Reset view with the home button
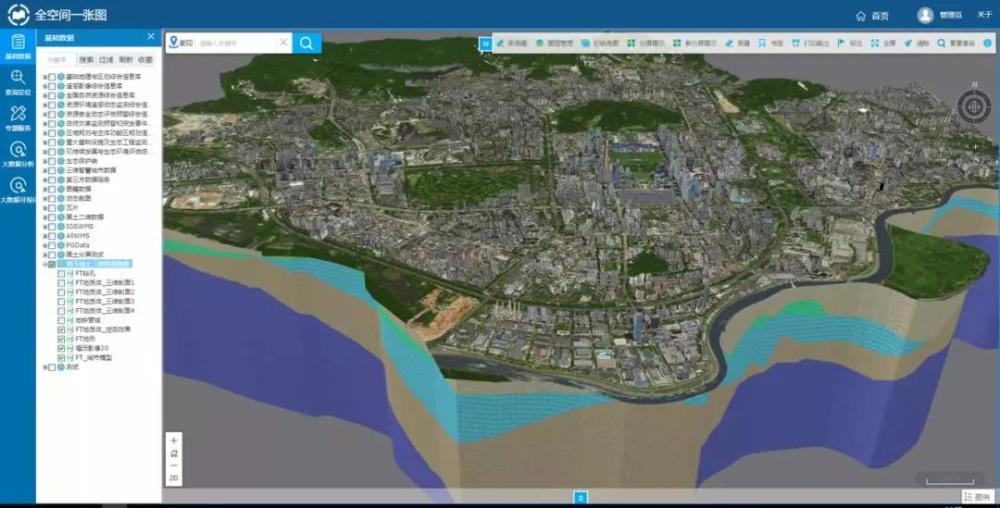Viewport: 1000px width, 508px height. tap(174, 453)
